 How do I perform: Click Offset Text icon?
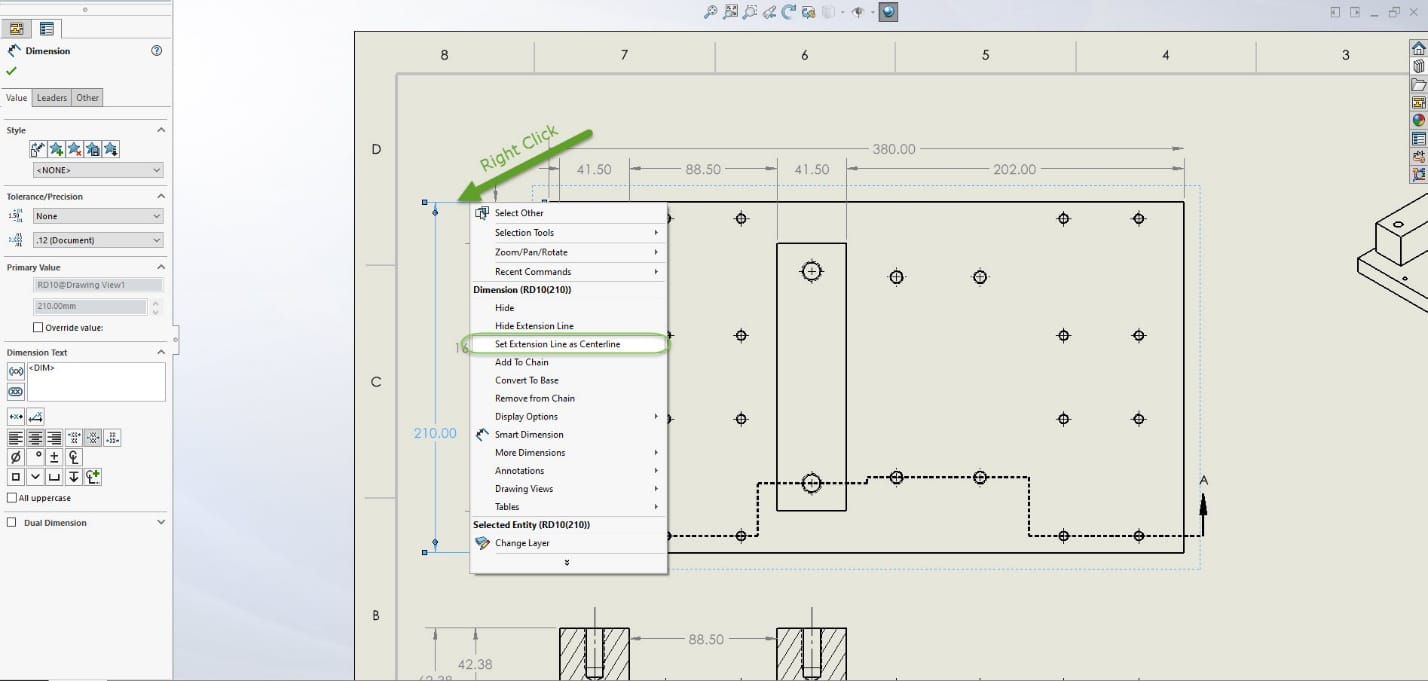pos(36,416)
